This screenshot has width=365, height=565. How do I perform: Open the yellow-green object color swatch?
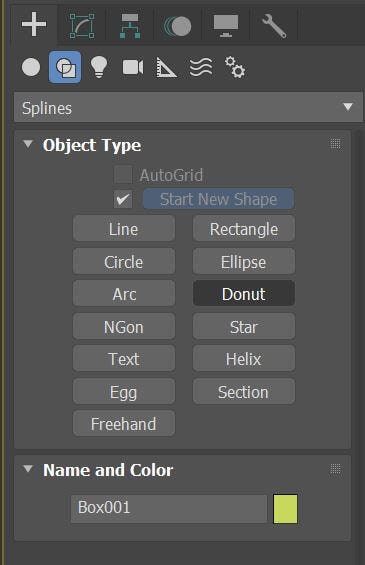coord(285,508)
